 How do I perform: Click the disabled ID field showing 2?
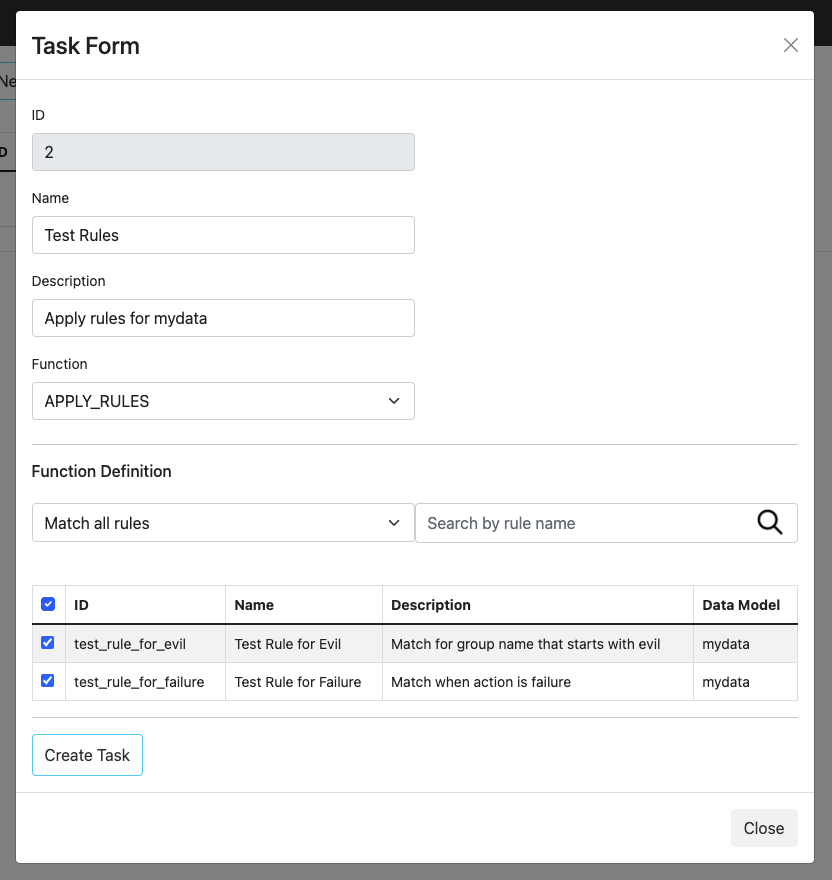point(223,152)
